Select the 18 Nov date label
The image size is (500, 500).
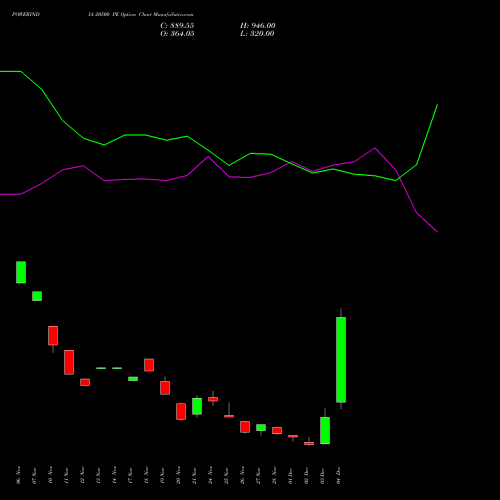tap(146, 475)
